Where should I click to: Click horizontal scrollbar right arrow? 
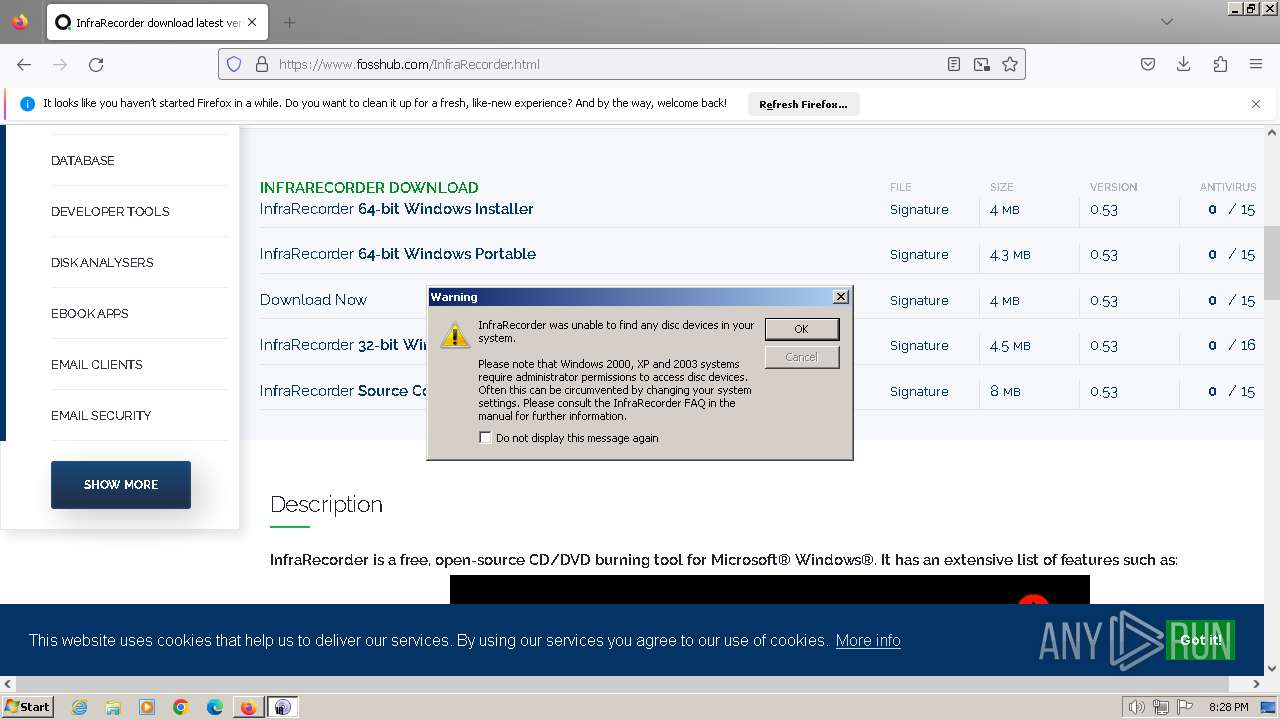1256,684
